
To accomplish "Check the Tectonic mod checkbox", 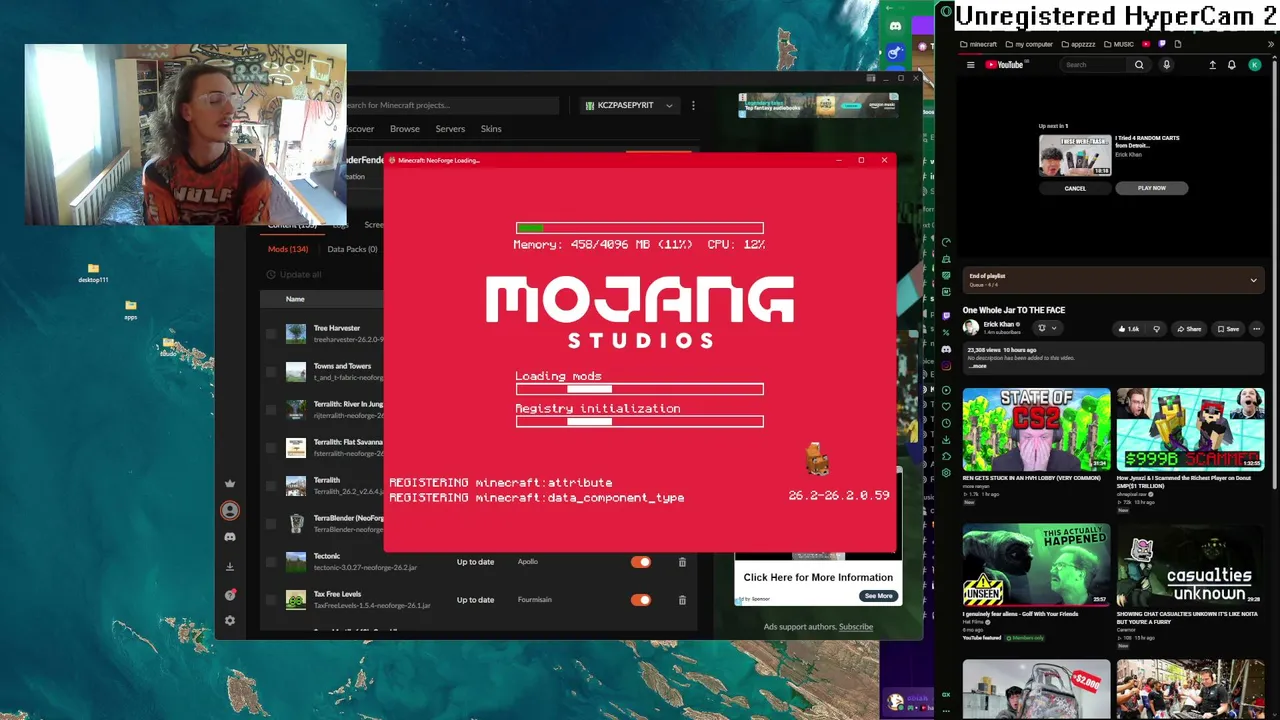I will coord(271,562).
